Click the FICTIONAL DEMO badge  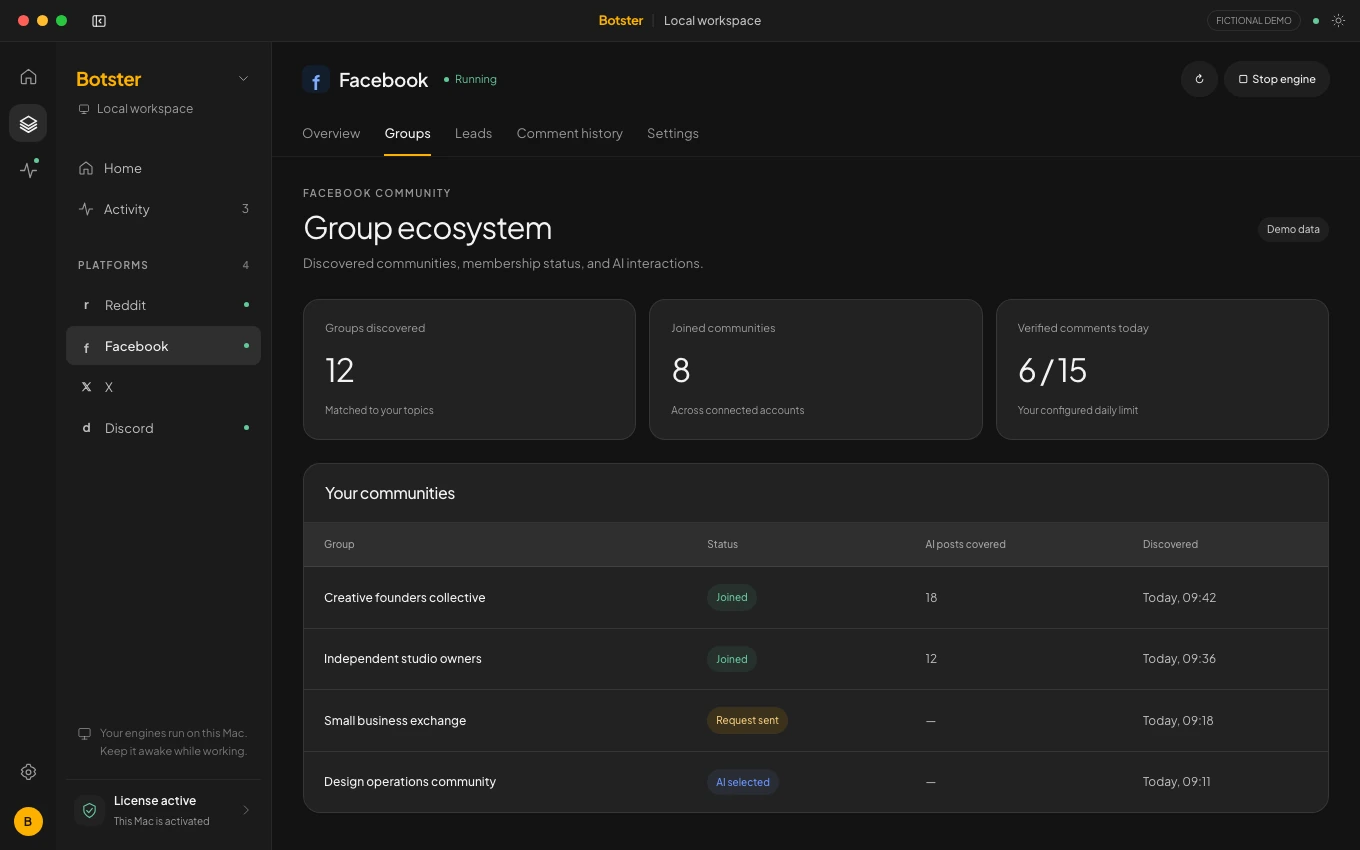(1254, 20)
